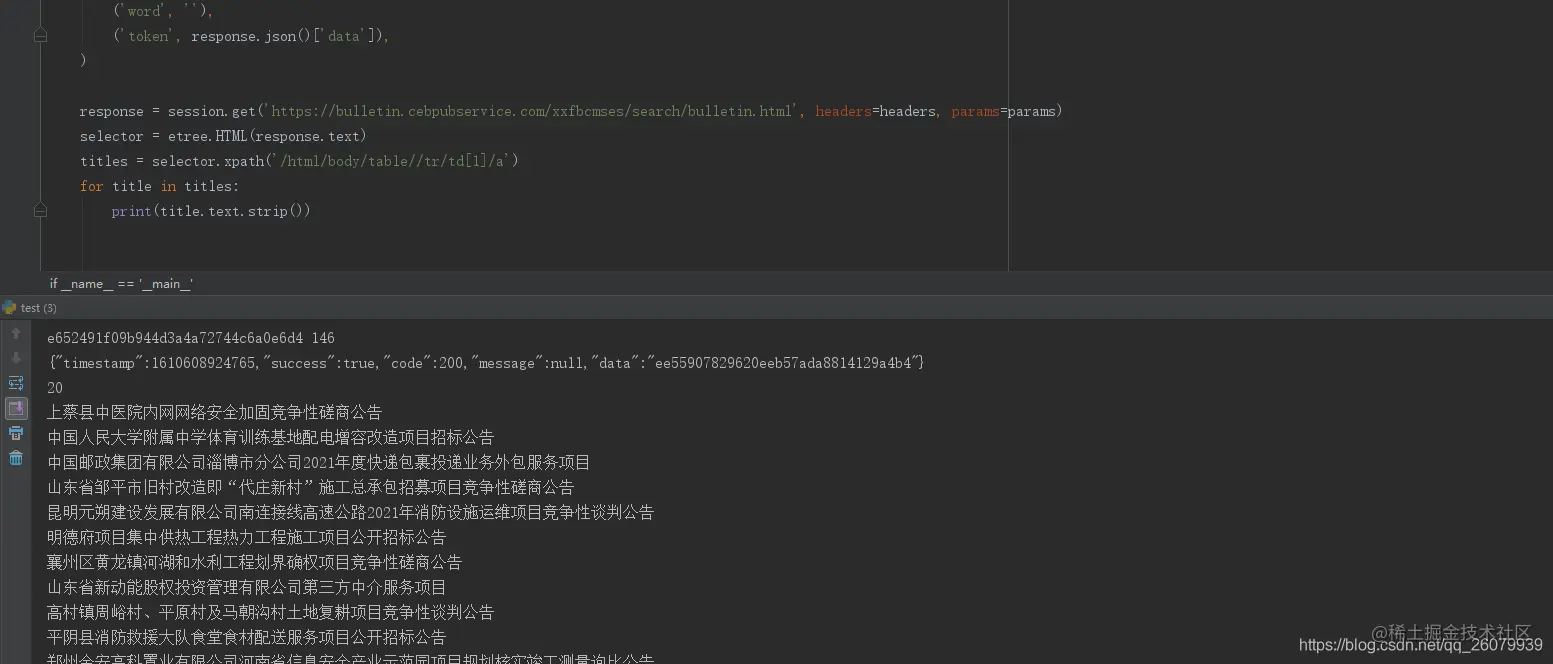Click the Python icon on test tab
This screenshot has width=1553, height=664.
pyautogui.click(x=9, y=308)
